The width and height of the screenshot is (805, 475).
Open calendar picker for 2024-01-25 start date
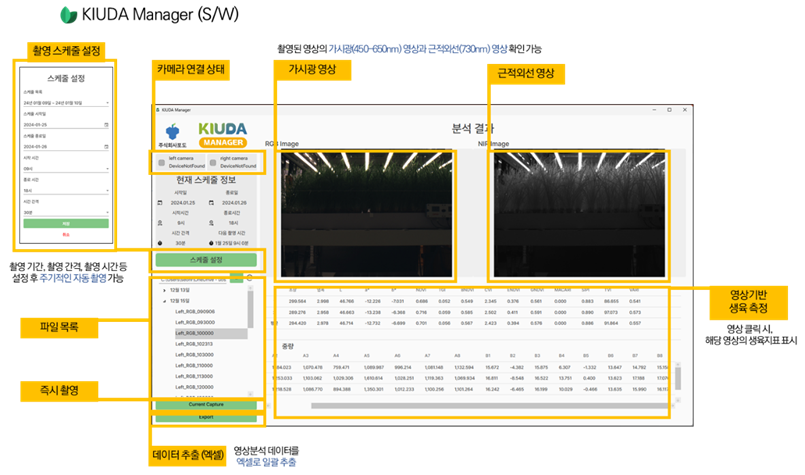click(x=106, y=125)
